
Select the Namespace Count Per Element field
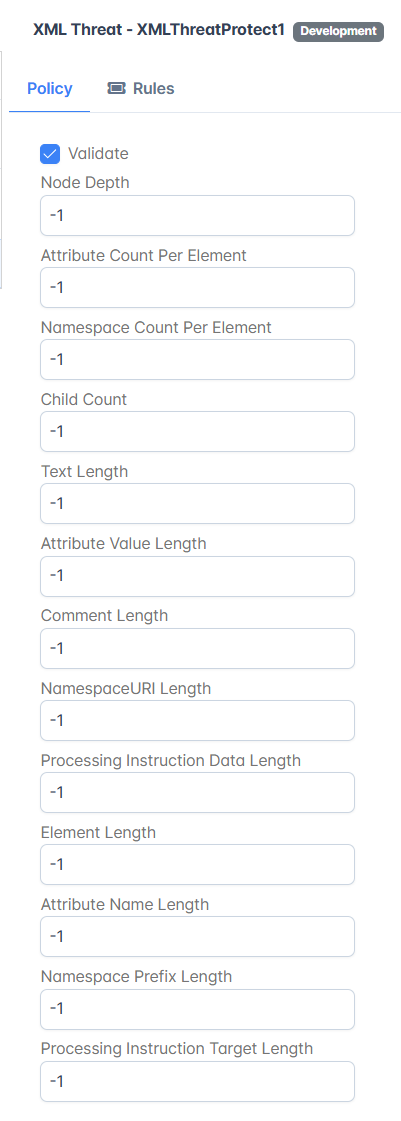(x=197, y=360)
